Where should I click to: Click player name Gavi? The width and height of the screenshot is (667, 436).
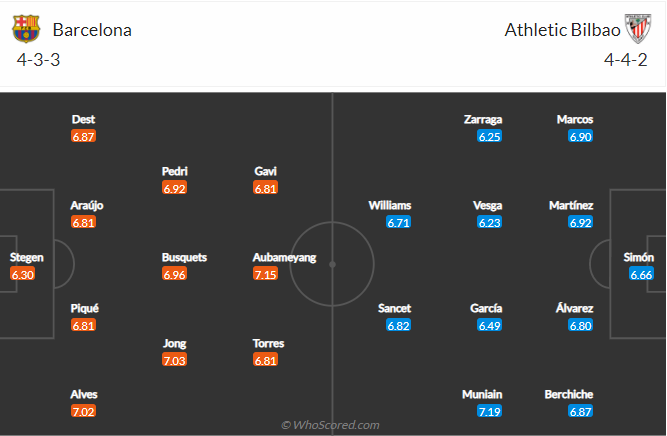point(266,171)
